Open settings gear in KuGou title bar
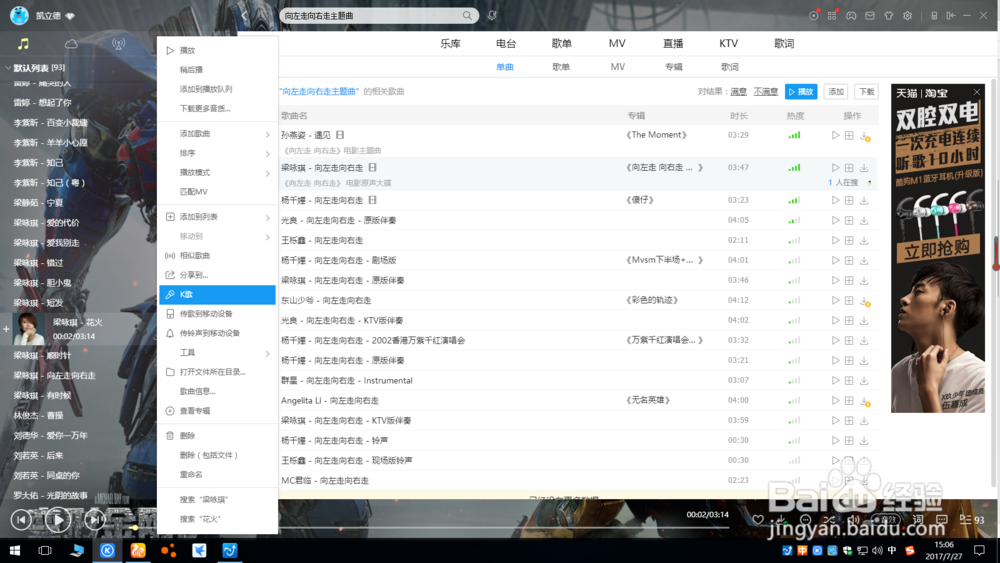Viewport: 1000px width, 563px height. [x=908, y=15]
